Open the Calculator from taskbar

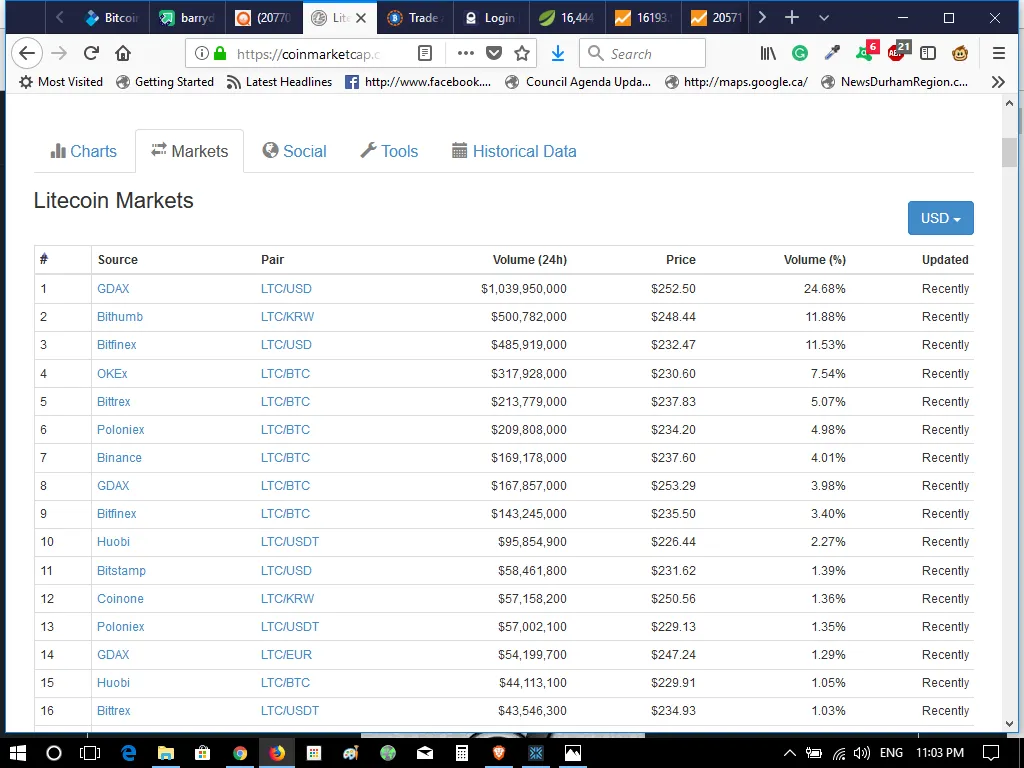coord(462,753)
